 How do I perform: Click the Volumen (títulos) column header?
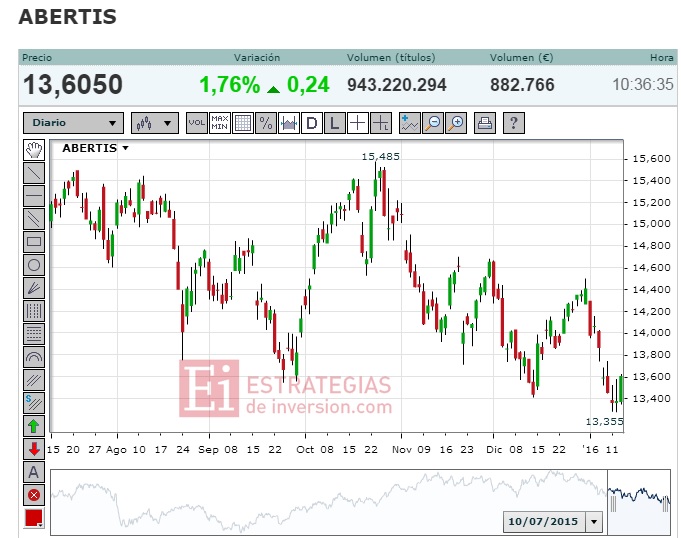point(391,57)
